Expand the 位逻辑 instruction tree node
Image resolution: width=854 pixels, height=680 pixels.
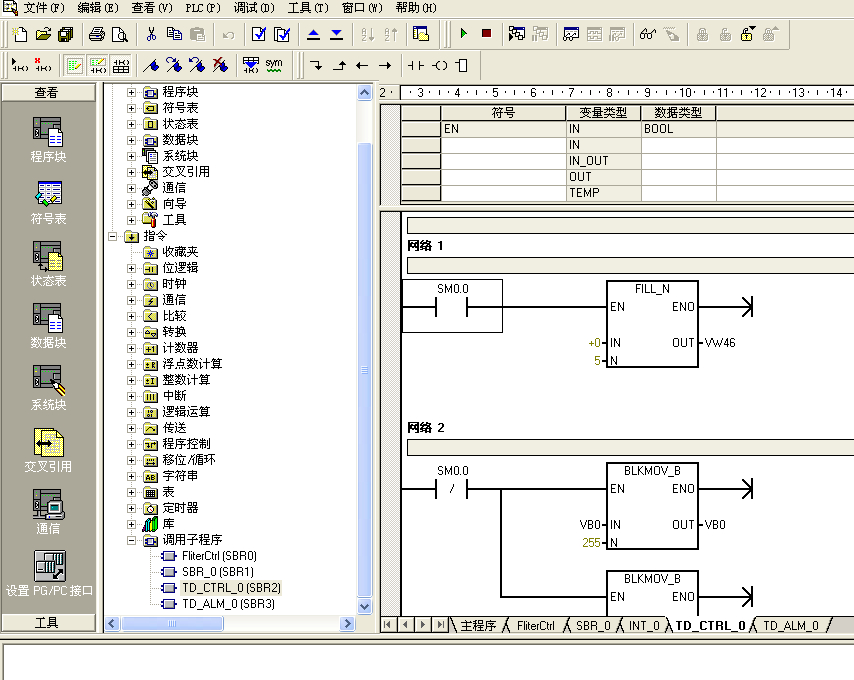click(132, 268)
